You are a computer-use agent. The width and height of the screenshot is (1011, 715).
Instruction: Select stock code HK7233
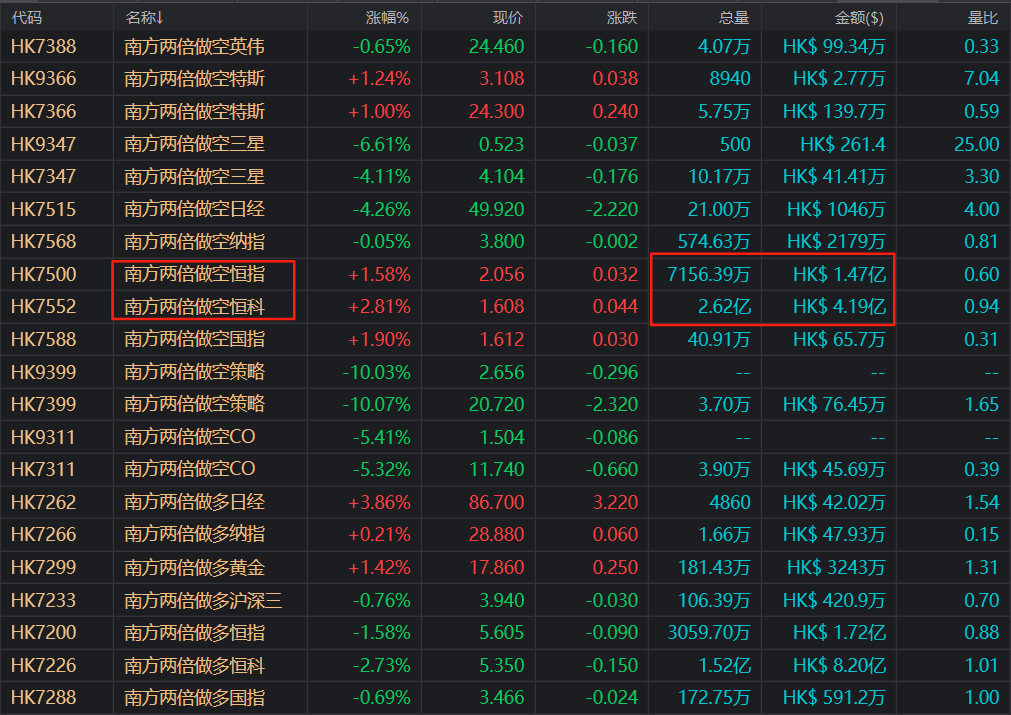(x=43, y=600)
